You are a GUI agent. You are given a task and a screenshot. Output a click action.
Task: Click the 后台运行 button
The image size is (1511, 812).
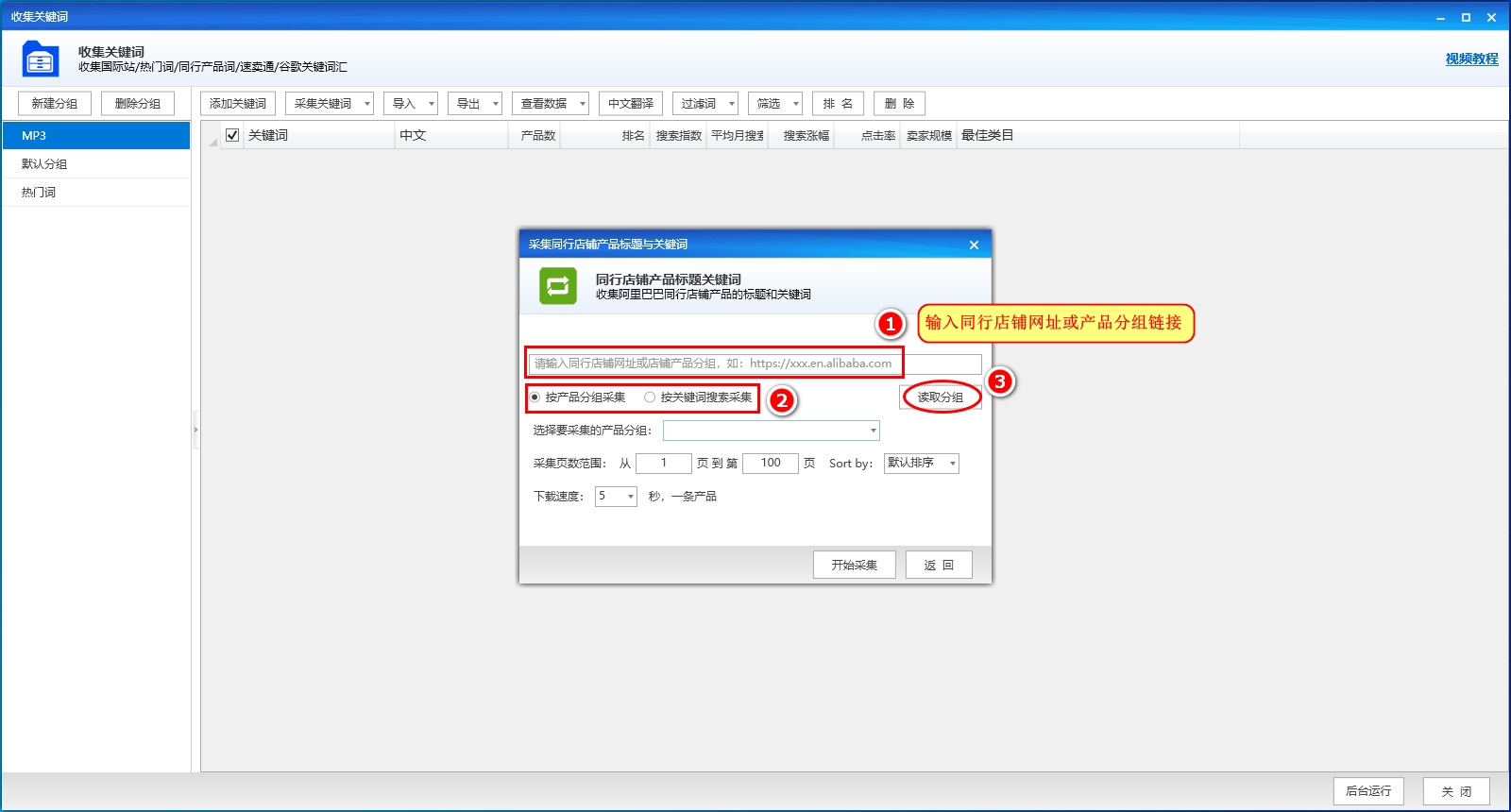point(1368,791)
